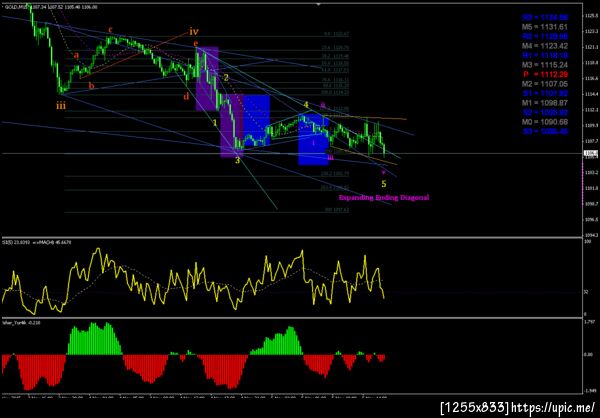Select the yellow wave number 2

click(x=226, y=78)
